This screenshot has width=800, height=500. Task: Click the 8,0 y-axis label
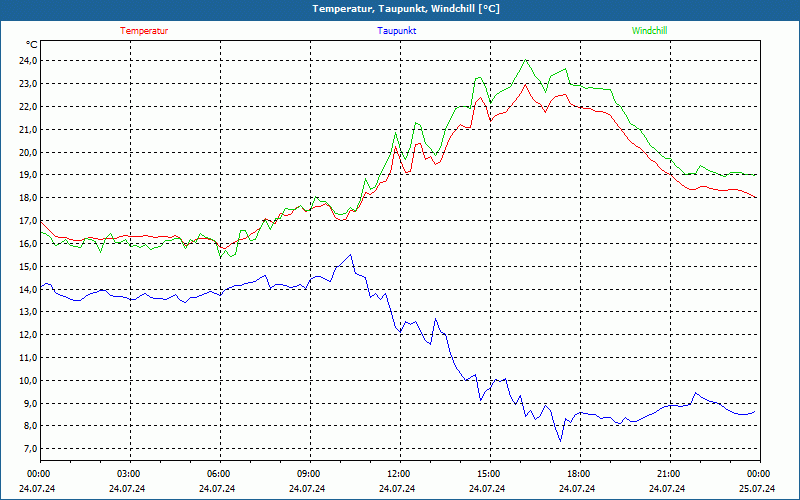30,426
